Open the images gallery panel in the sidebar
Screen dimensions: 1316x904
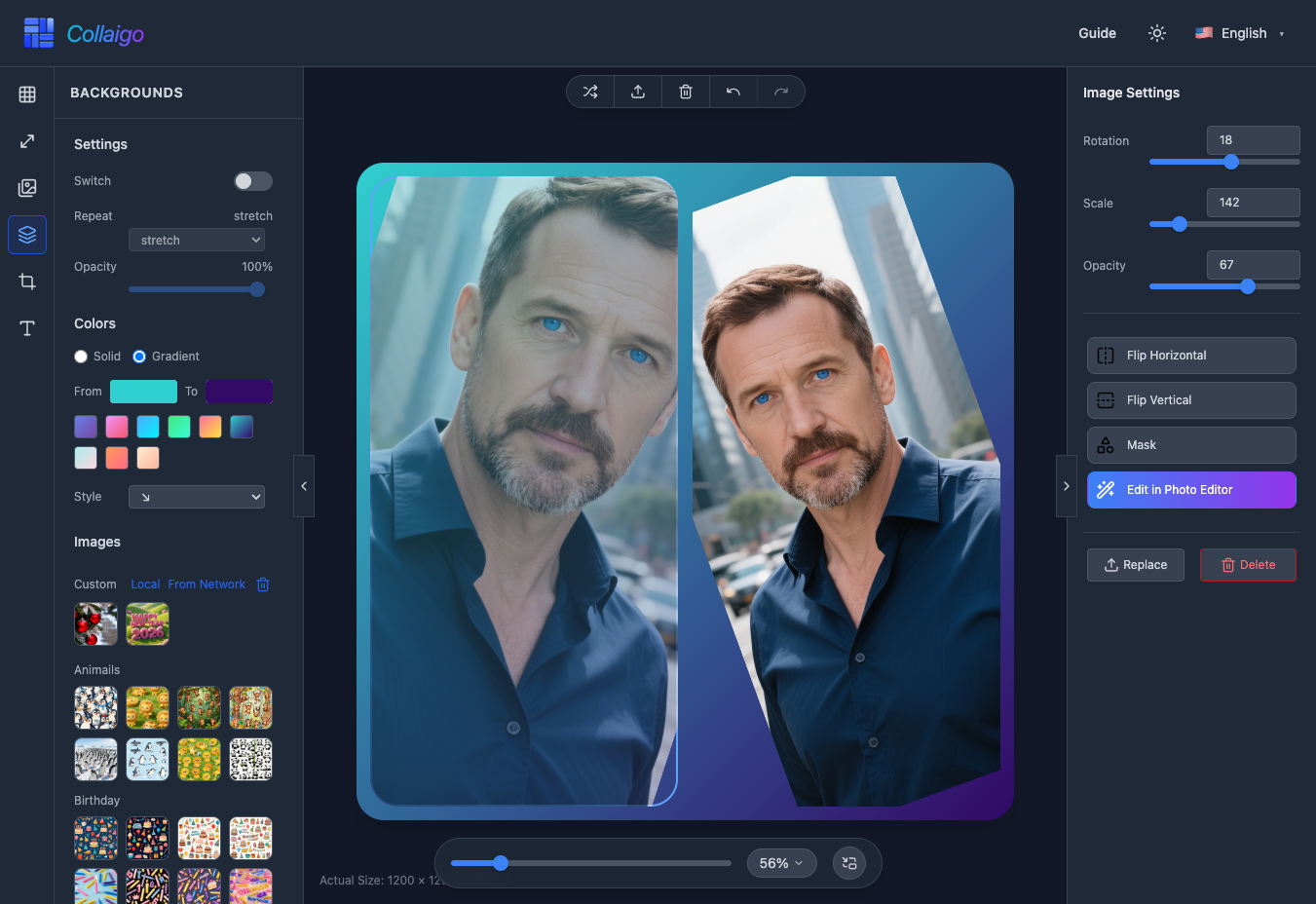coord(27,188)
